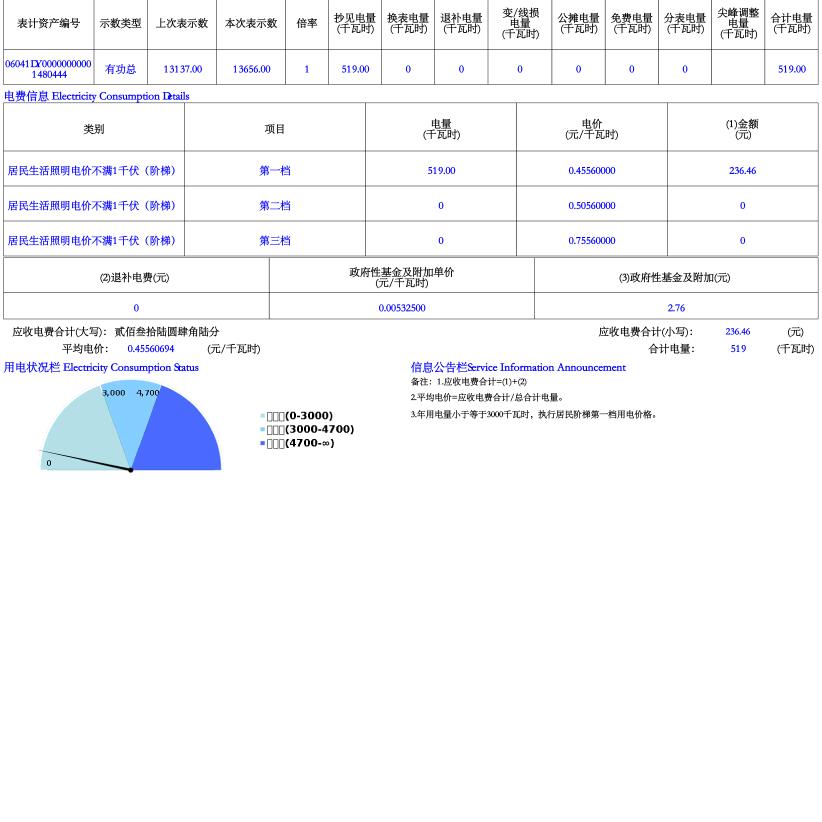The image size is (822, 822).
Task: Select current reading value 13656.00
Action: point(252,69)
